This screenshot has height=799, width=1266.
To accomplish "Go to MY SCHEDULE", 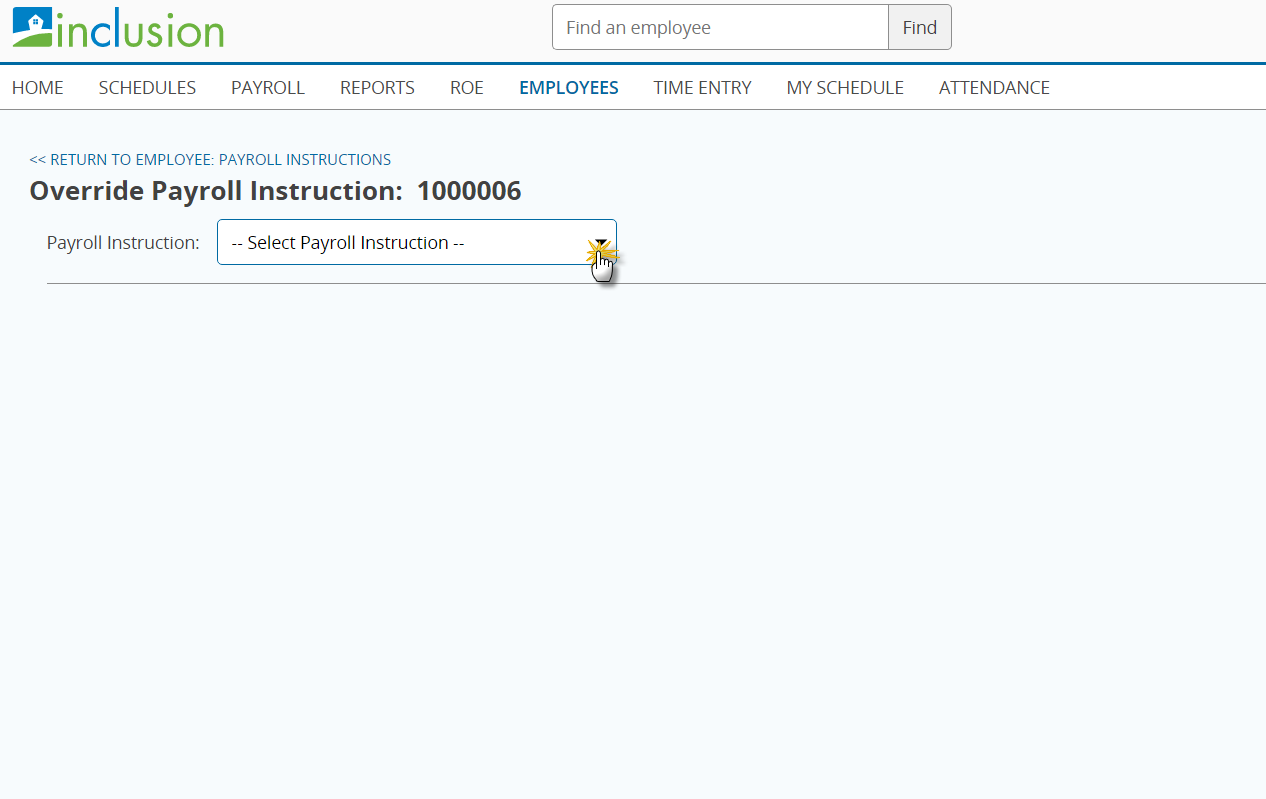I will point(845,88).
